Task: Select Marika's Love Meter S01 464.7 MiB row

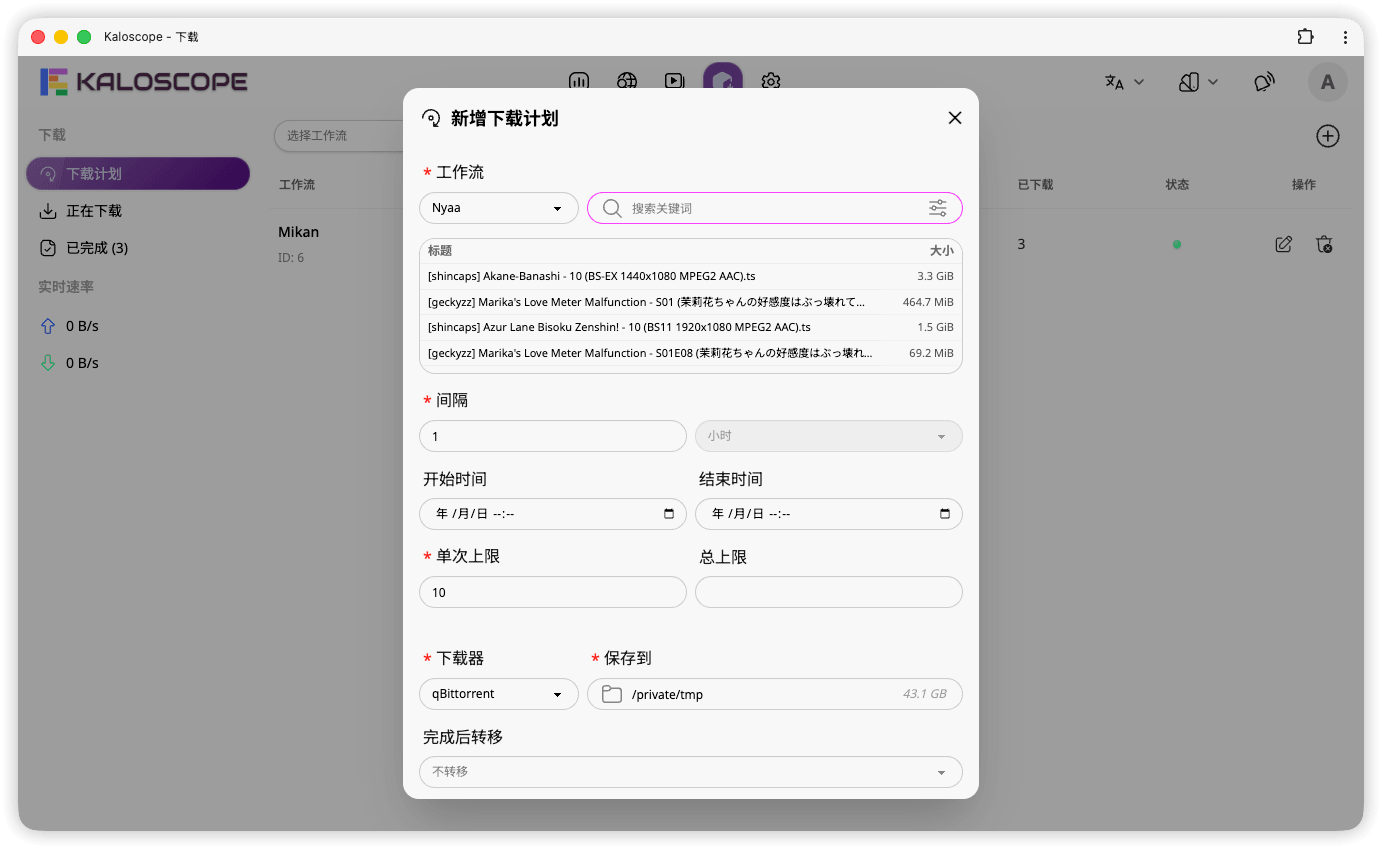Action: pyautogui.click(x=690, y=301)
